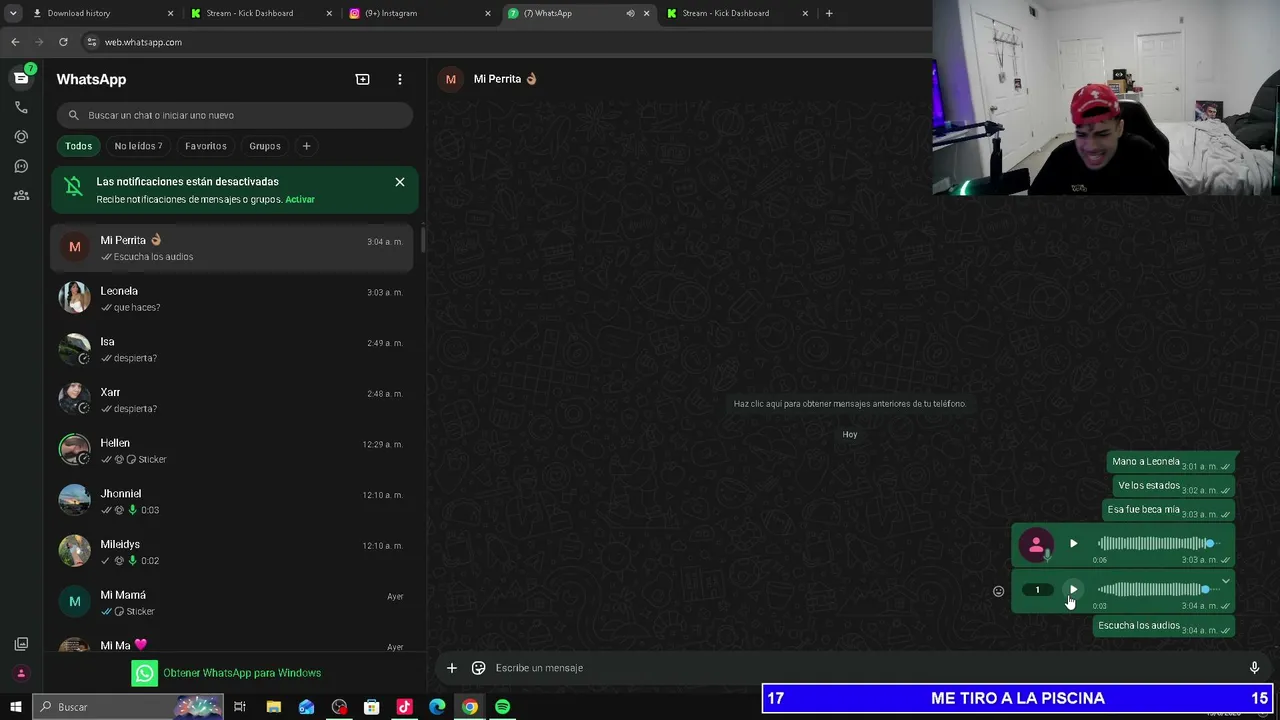The width and height of the screenshot is (1280, 720).
Task: Click Hellen's profile picture
Action: pos(74,450)
